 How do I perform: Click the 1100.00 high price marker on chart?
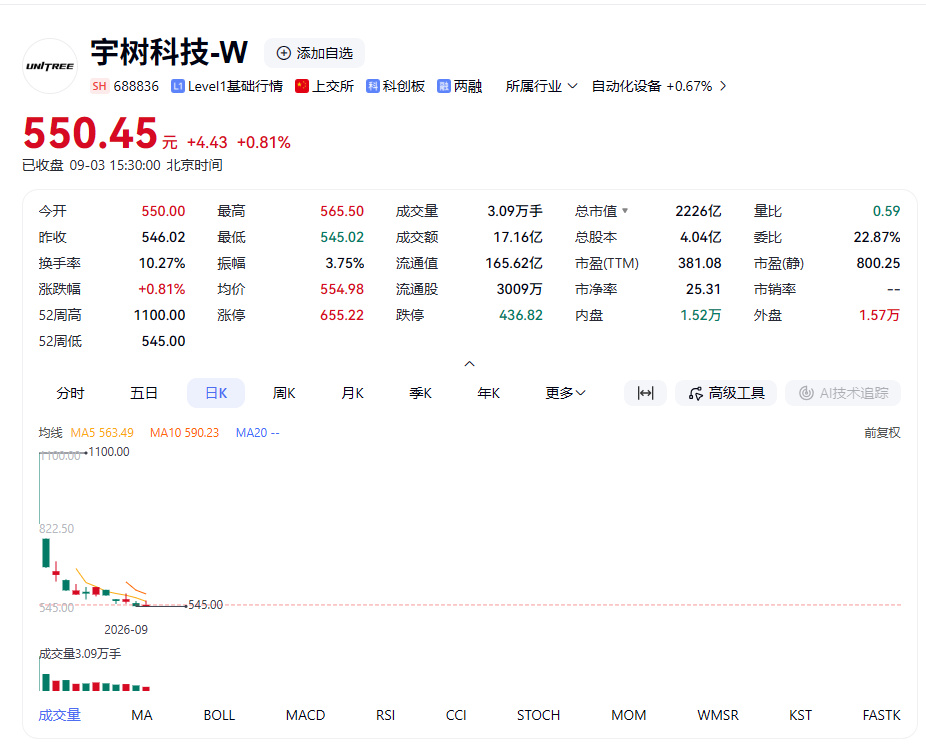pyautogui.click(x=109, y=452)
